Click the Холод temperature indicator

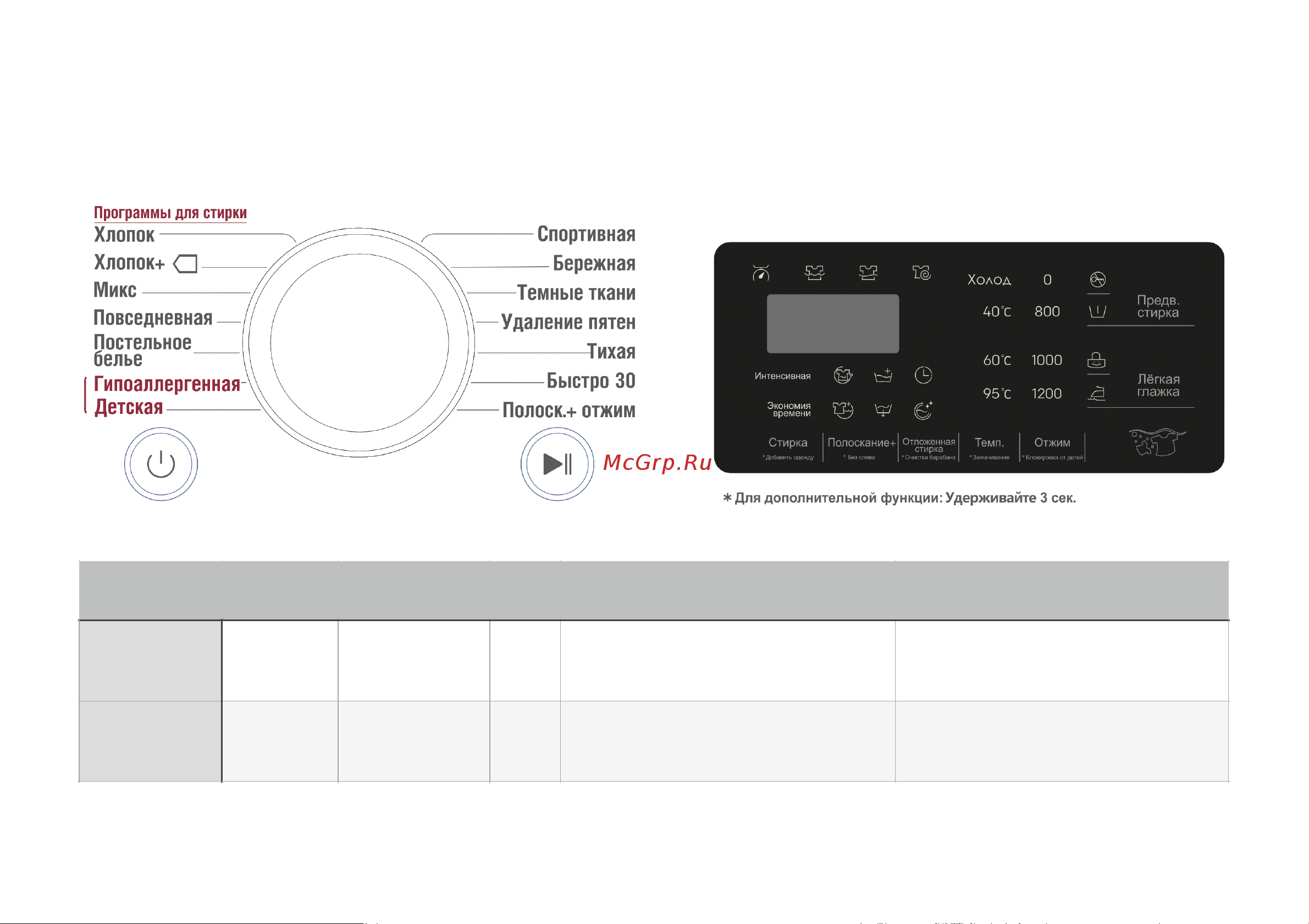(989, 280)
